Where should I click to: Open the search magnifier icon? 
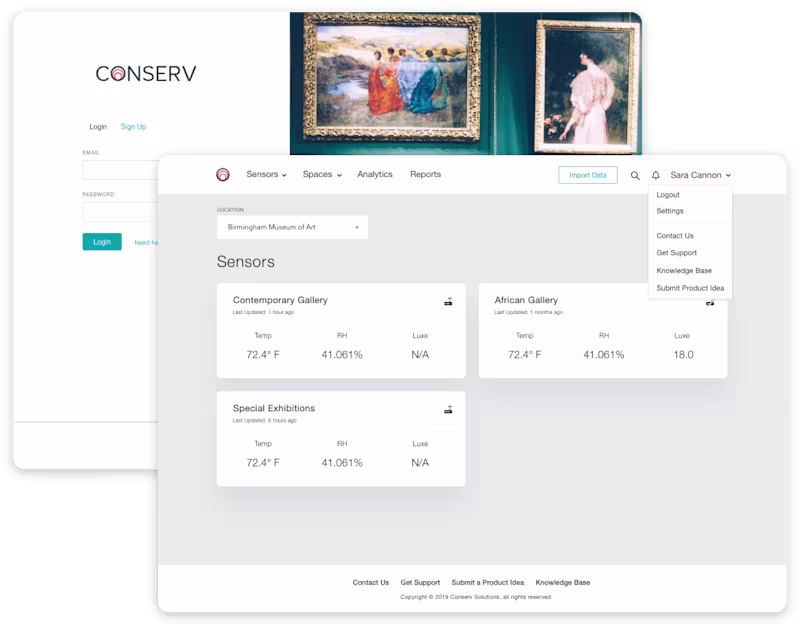tap(635, 176)
